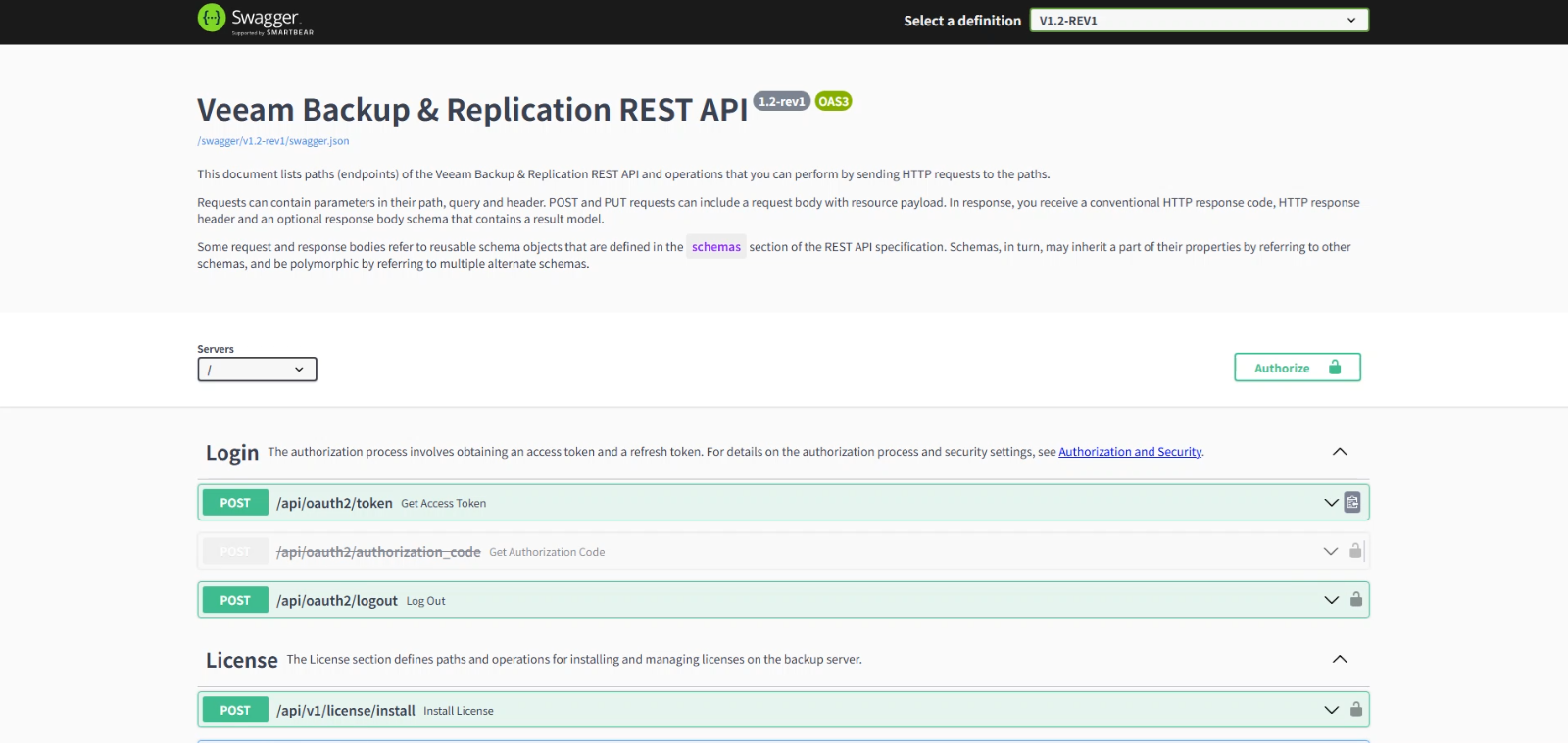Click the 'Get Access Token' summary text
The width and height of the screenshot is (1568, 743).
[443, 504]
